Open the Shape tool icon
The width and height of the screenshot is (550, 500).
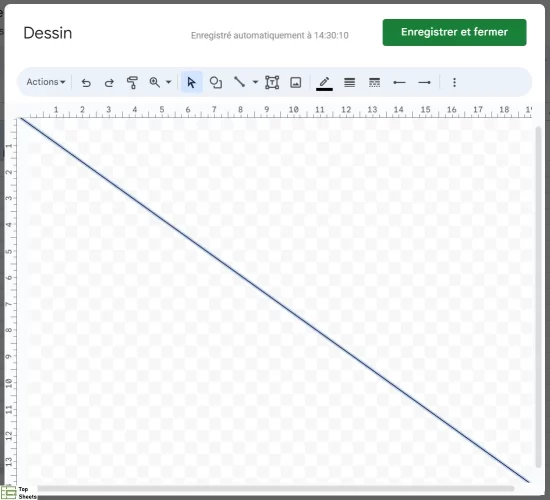[216, 82]
